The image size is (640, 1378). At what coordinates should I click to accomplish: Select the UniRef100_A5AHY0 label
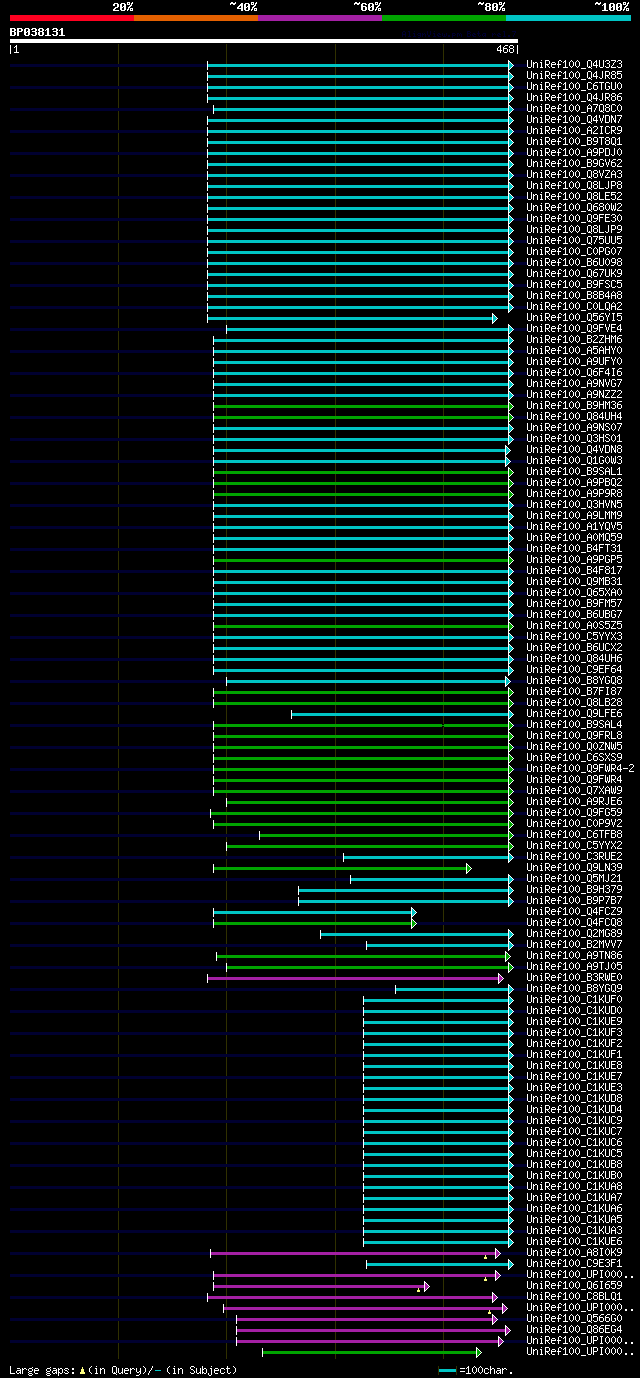[574, 350]
